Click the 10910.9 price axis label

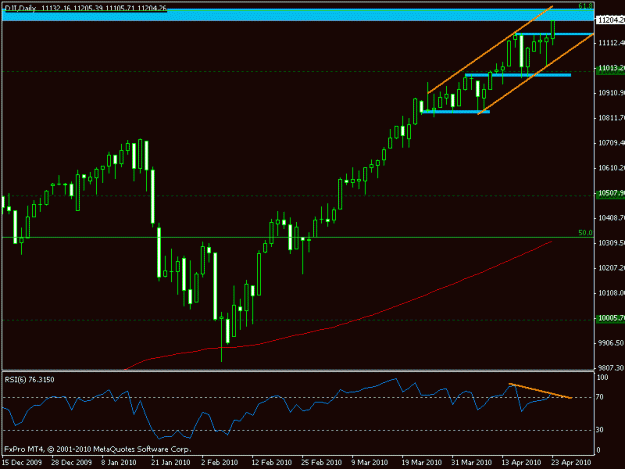tap(611, 93)
